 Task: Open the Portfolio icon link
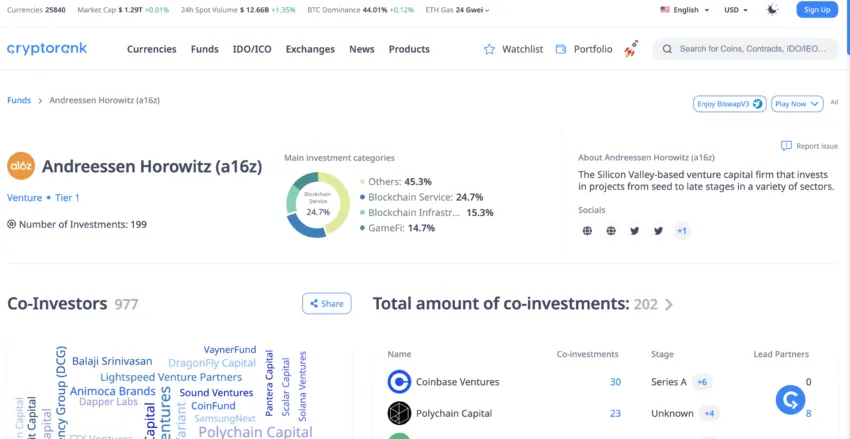pos(561,49)
